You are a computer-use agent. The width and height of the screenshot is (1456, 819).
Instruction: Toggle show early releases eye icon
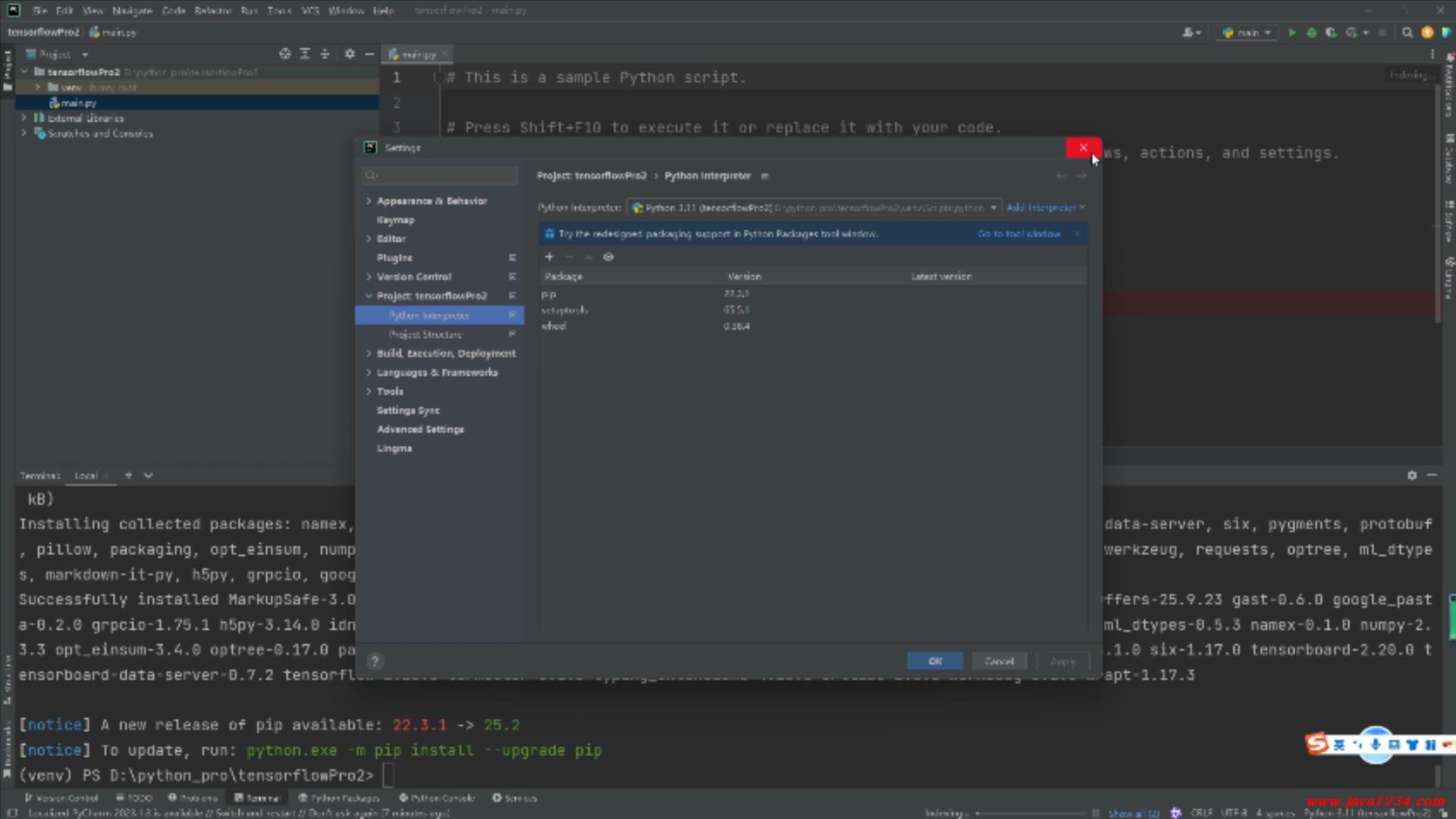click(x=608, y=257)
